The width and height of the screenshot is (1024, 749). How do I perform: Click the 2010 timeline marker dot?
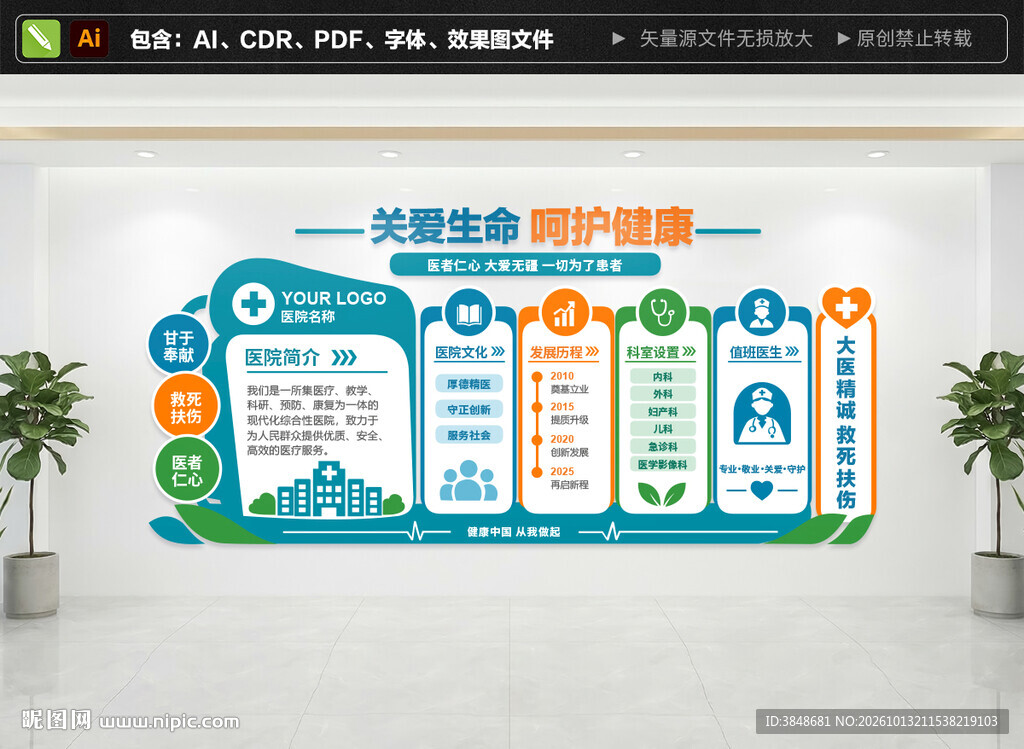(537, 377)
